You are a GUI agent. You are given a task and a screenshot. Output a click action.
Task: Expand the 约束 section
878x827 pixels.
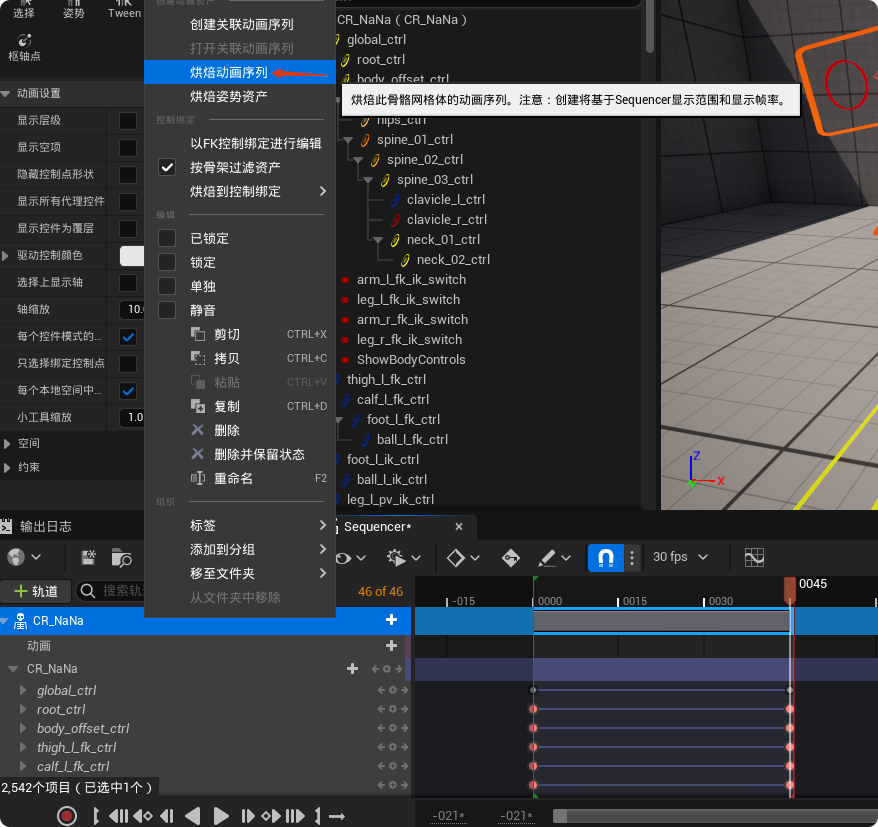click(x=7, y=468)
